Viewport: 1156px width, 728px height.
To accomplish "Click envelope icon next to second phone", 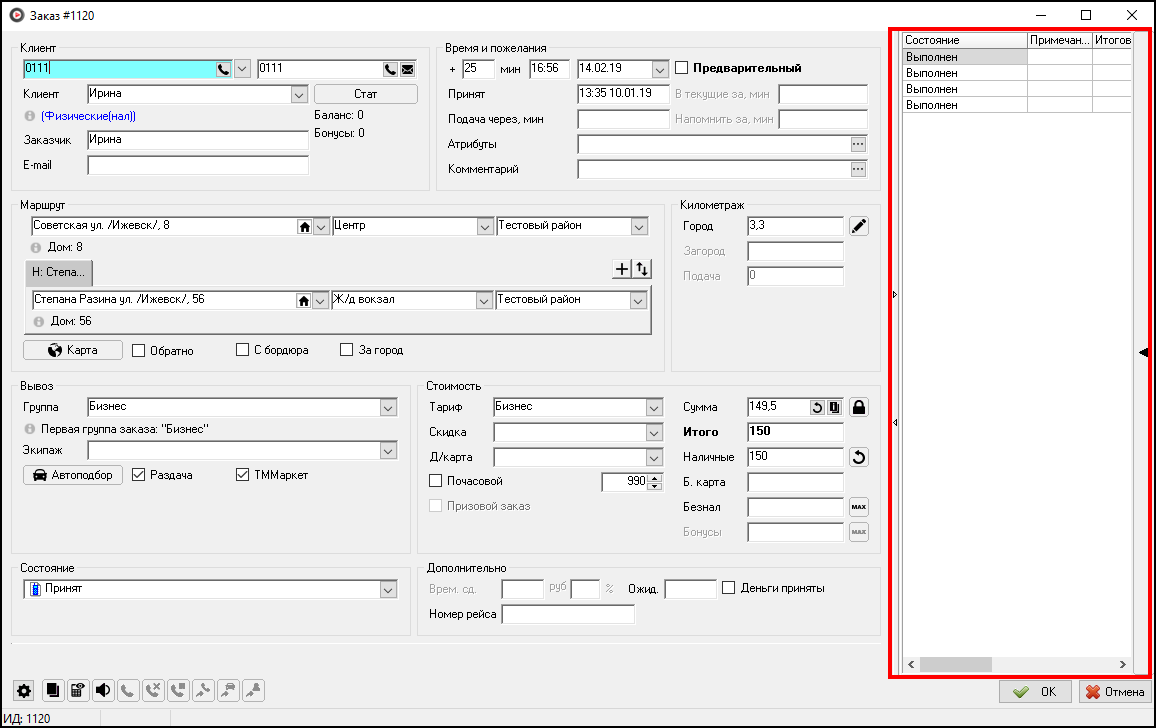I will click(x=408, y=69).
